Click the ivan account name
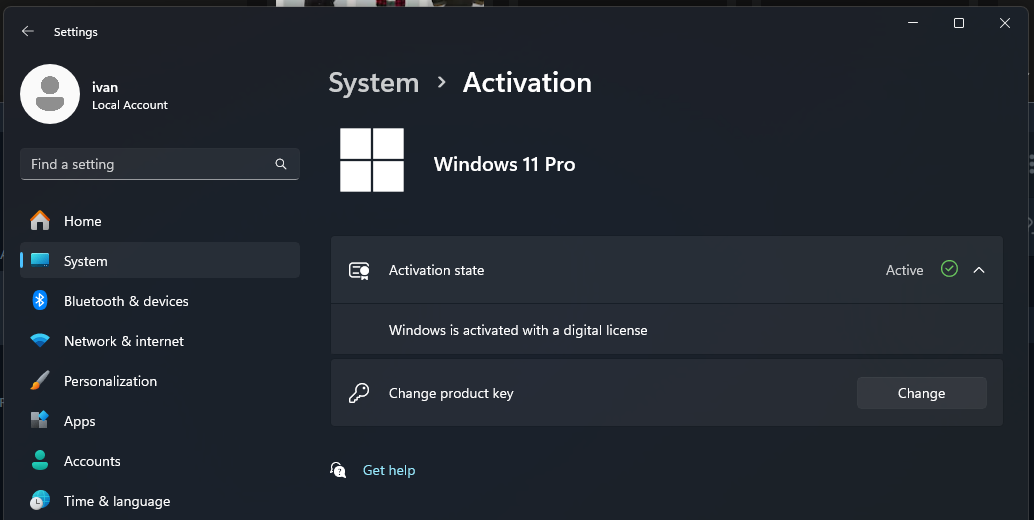Image resolution: width=1034 pixels, height=520 pixels. tap(105, 87)
